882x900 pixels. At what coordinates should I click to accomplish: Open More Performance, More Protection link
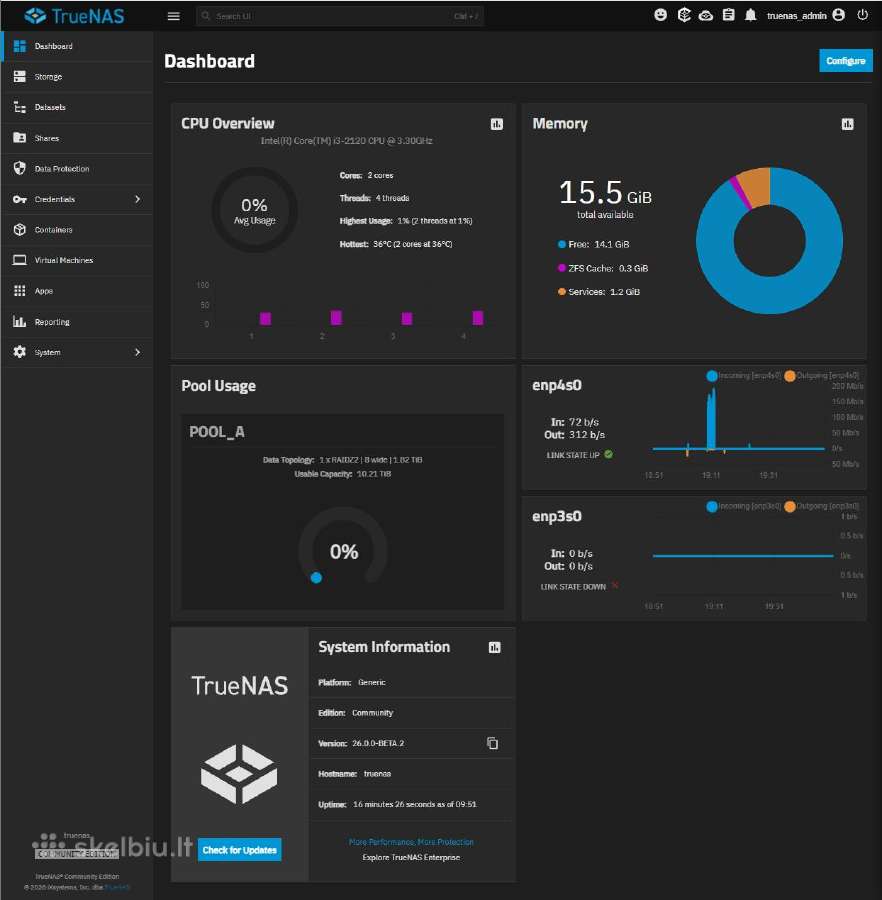point(411,842)
